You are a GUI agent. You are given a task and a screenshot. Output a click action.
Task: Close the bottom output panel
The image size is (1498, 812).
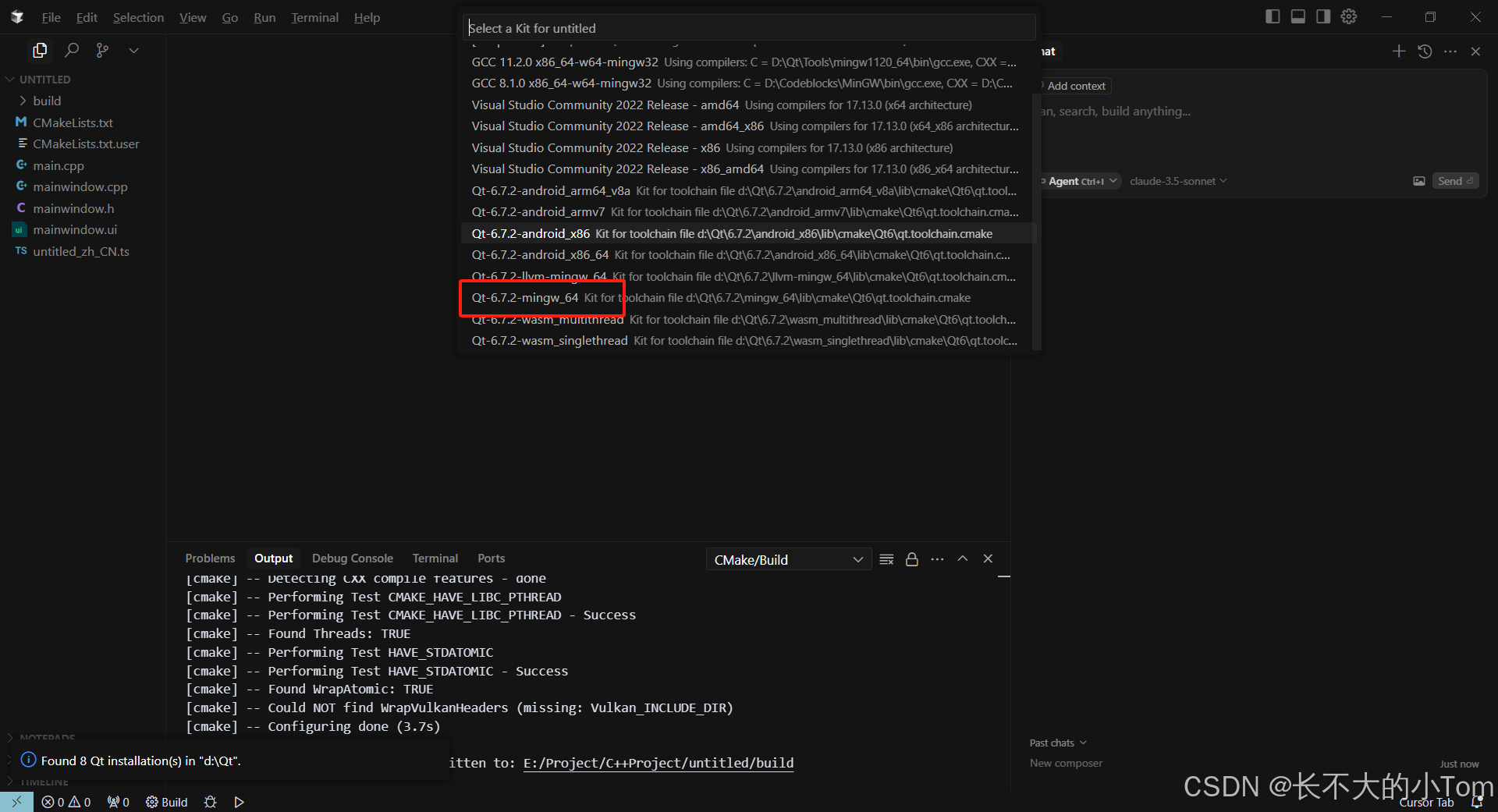[988, 558]
